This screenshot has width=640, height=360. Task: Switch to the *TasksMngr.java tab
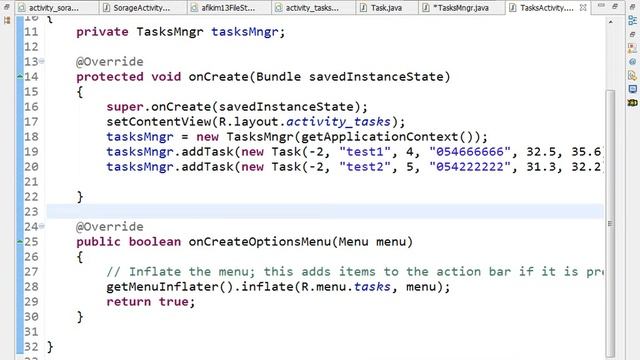pos(461,7)
